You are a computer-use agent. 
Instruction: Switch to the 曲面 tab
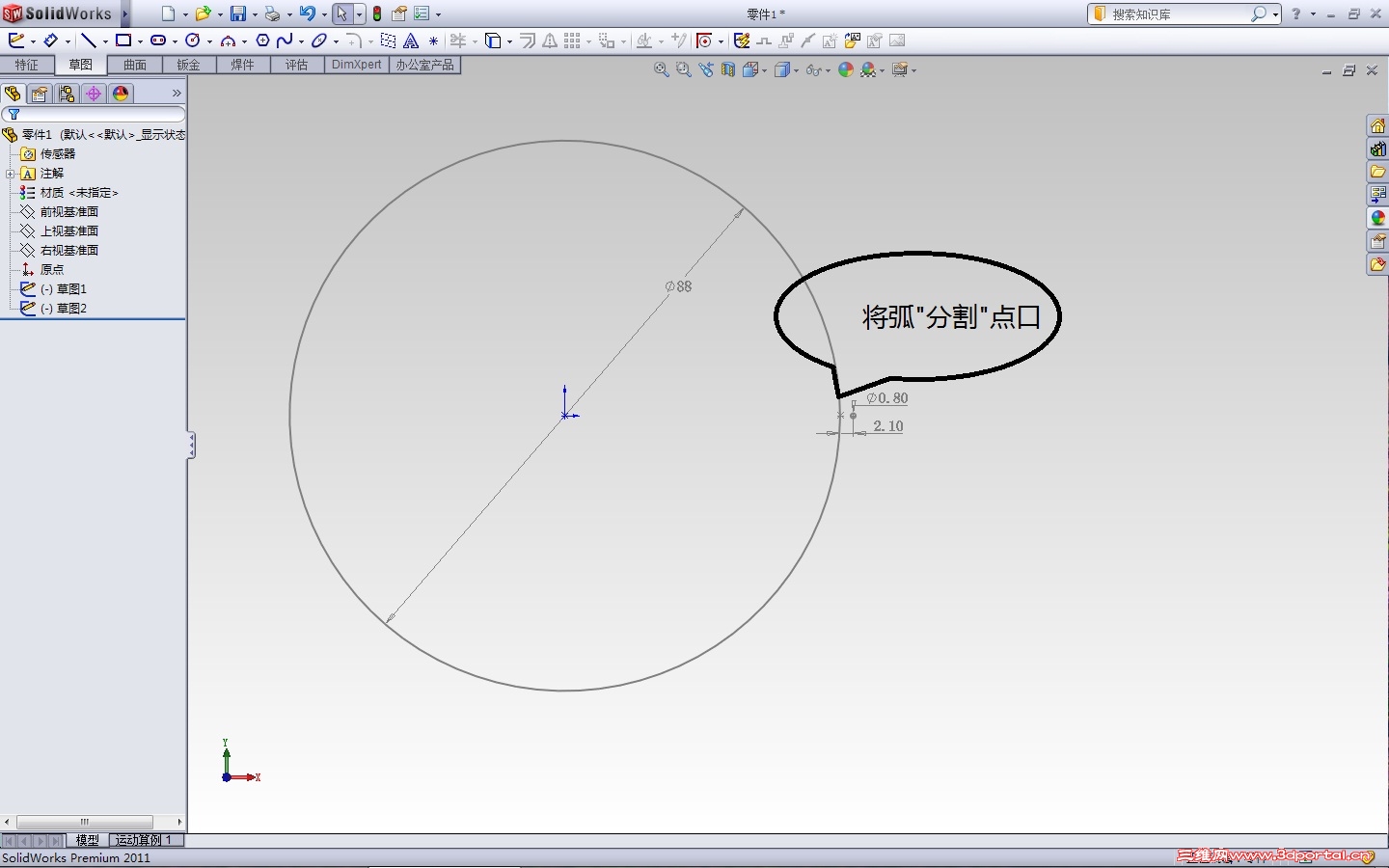135,65
